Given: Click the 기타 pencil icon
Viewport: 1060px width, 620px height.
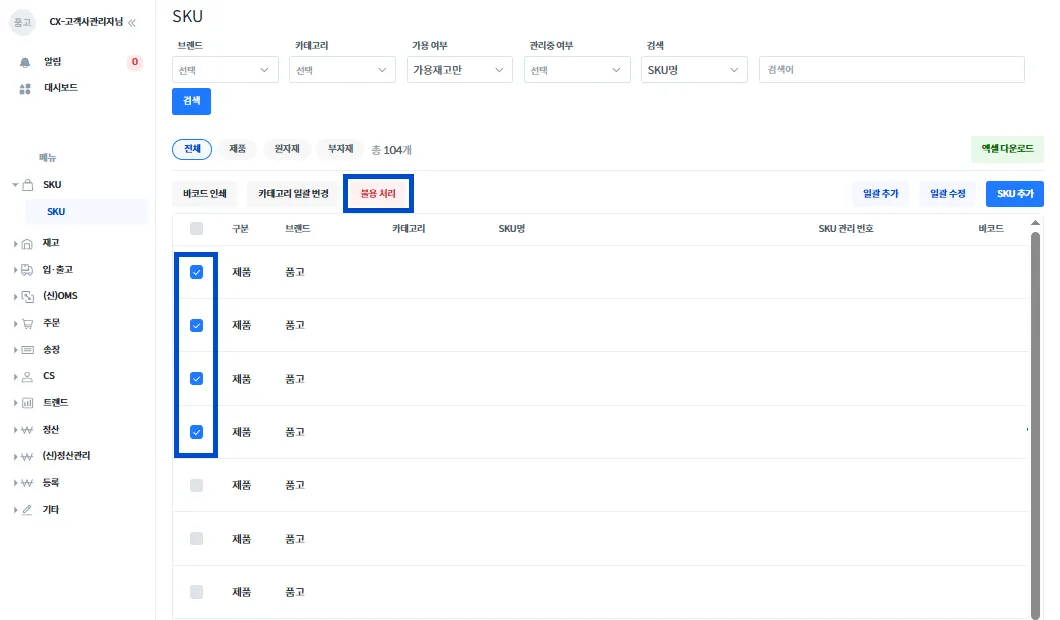Looking at the screenshot, I should pyautogui.click(x=27, y=510).
